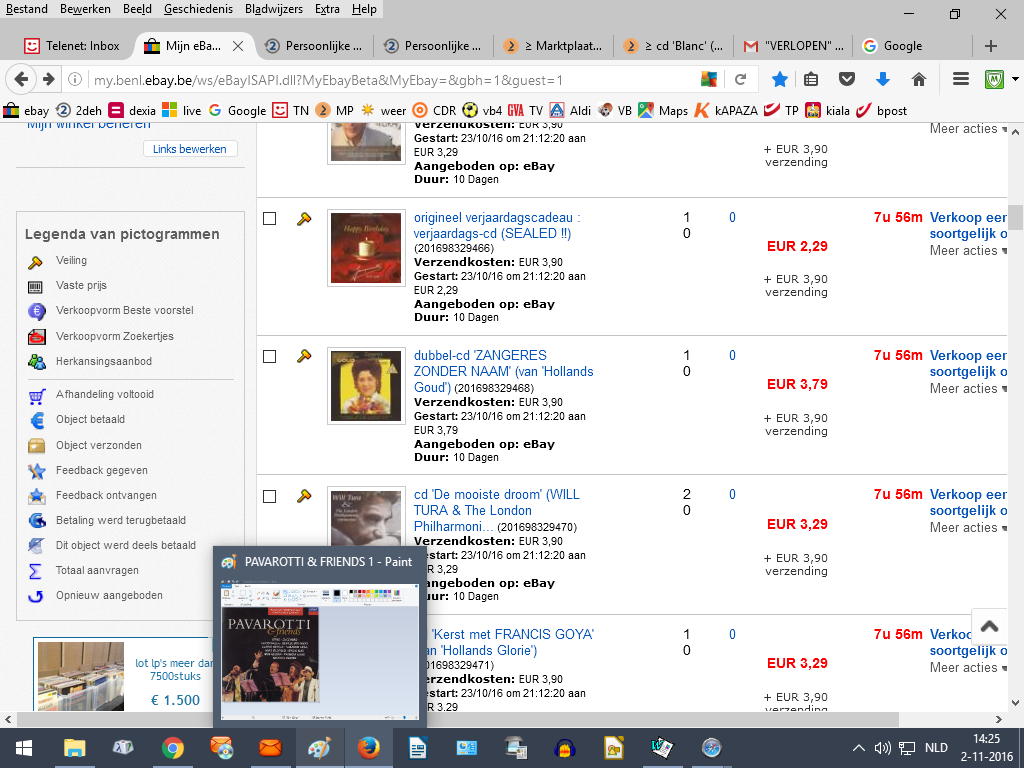Click the Links bewerken button
This screenshot has width=1026, height=768.
[x=190, y=149]
